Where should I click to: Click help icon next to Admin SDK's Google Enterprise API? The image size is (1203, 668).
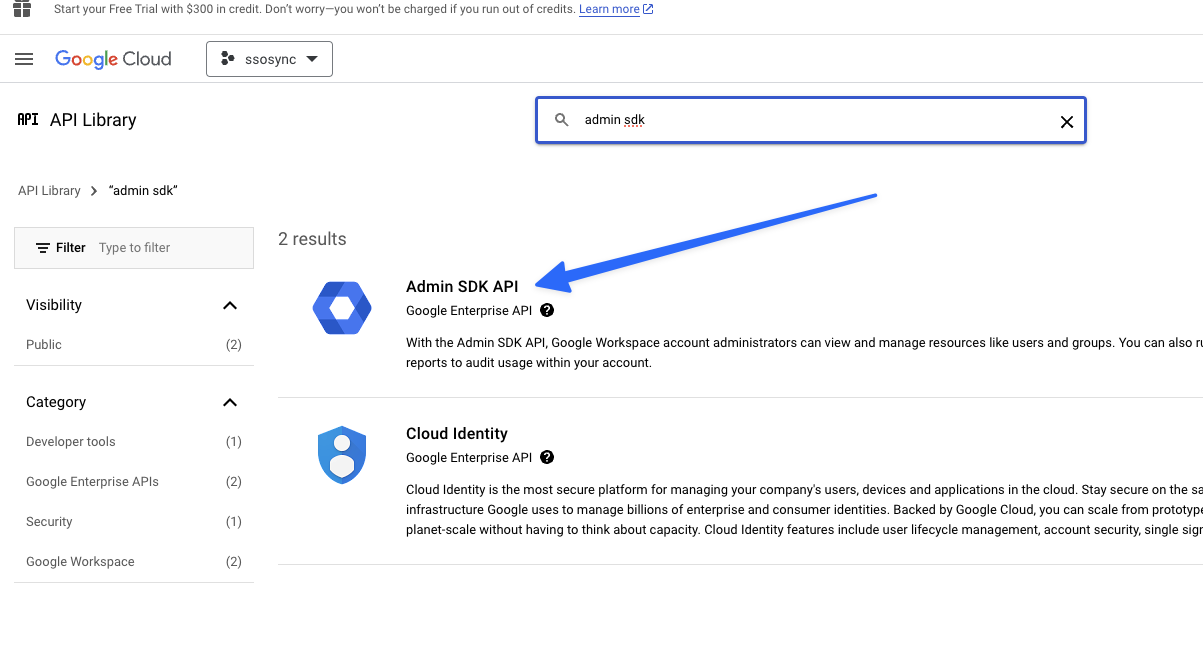[x=547, y=310]
